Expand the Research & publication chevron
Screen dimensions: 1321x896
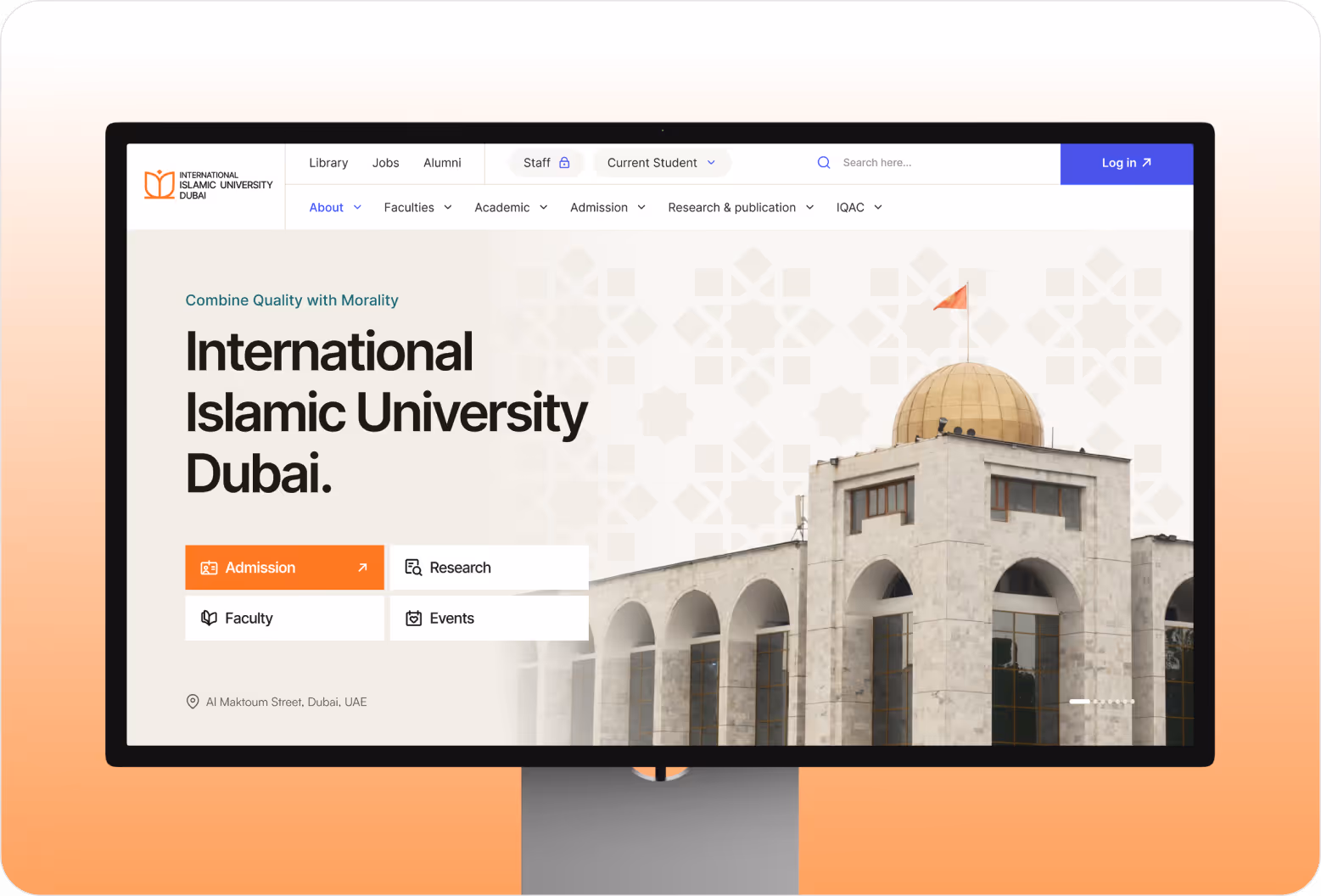(x=809, y=207)
